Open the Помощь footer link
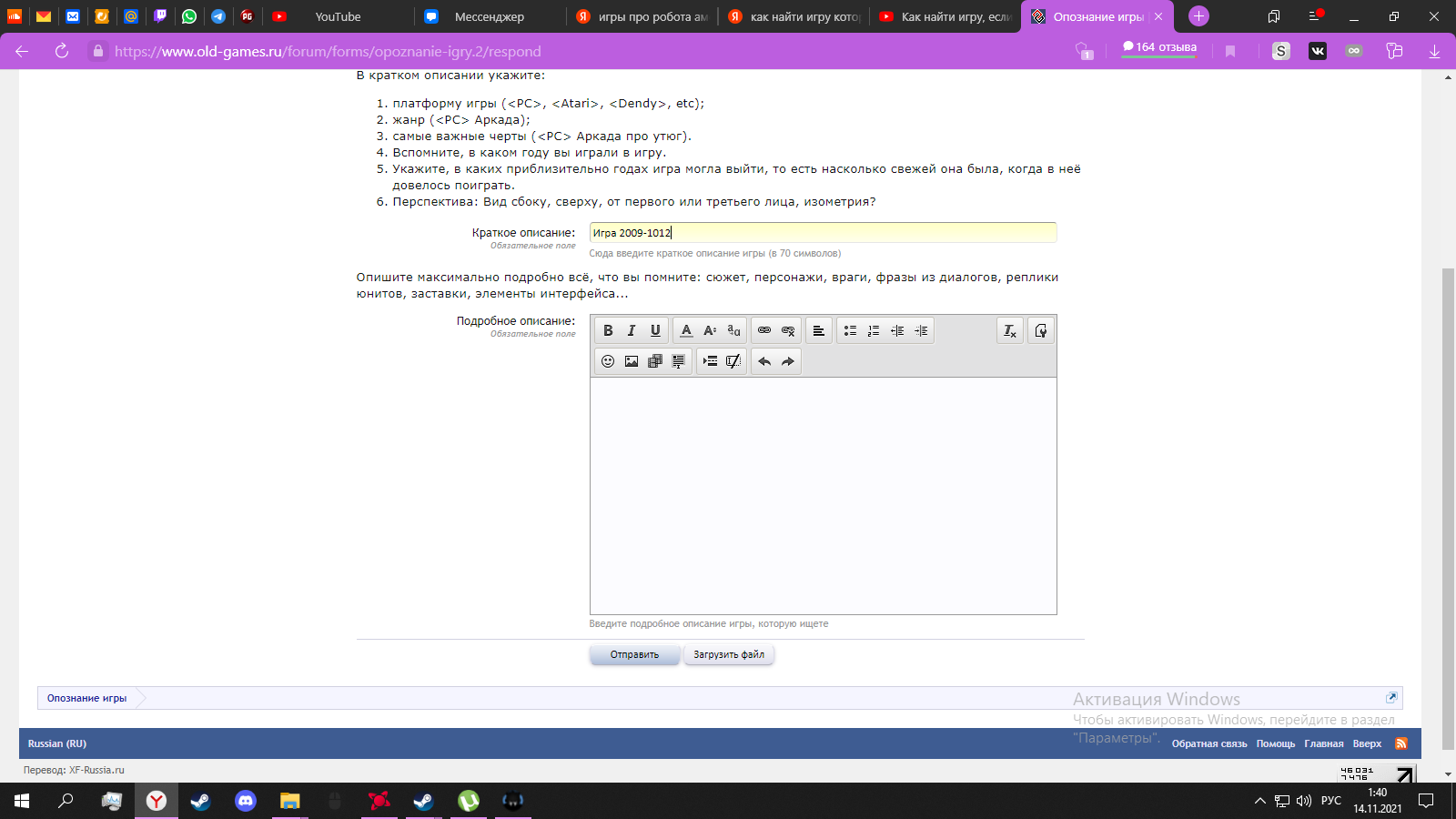The width and height of the screenshot is (1456, 819). [x=1276, y=743]
